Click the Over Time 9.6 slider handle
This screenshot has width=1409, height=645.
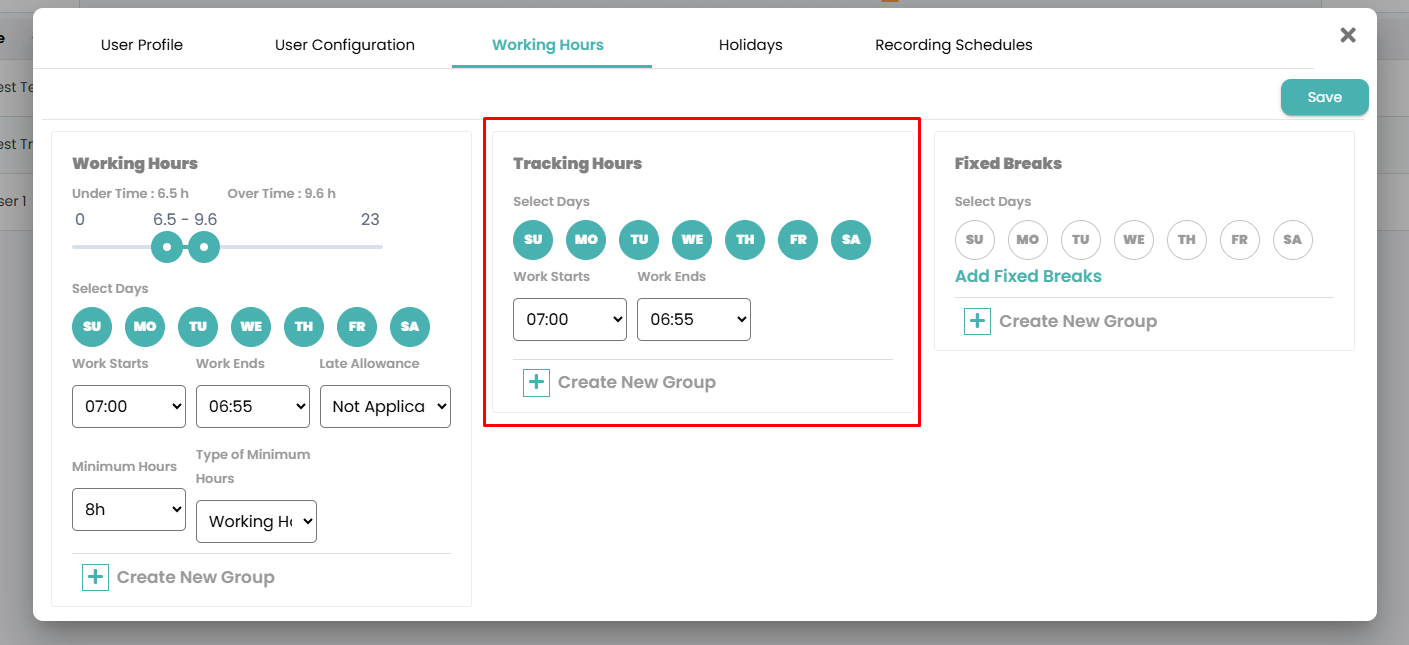click(204, 247)
